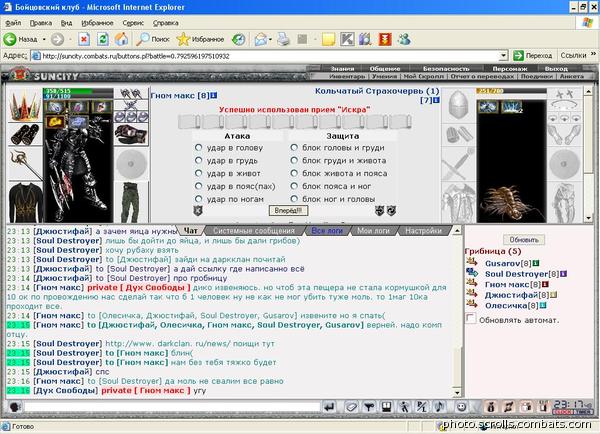The image size is (600, 434).
Task: Click the money bag icon in bottom bar
Action: 491,407
